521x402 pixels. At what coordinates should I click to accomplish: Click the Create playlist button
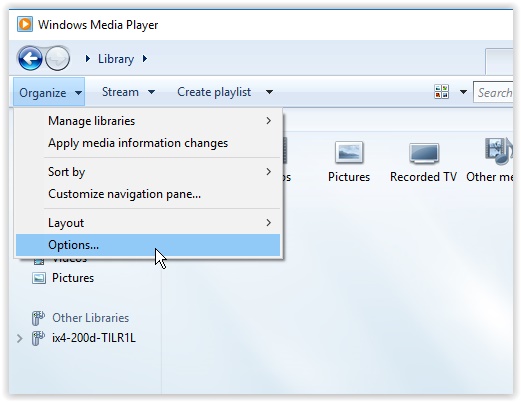(x=214, y=92)
